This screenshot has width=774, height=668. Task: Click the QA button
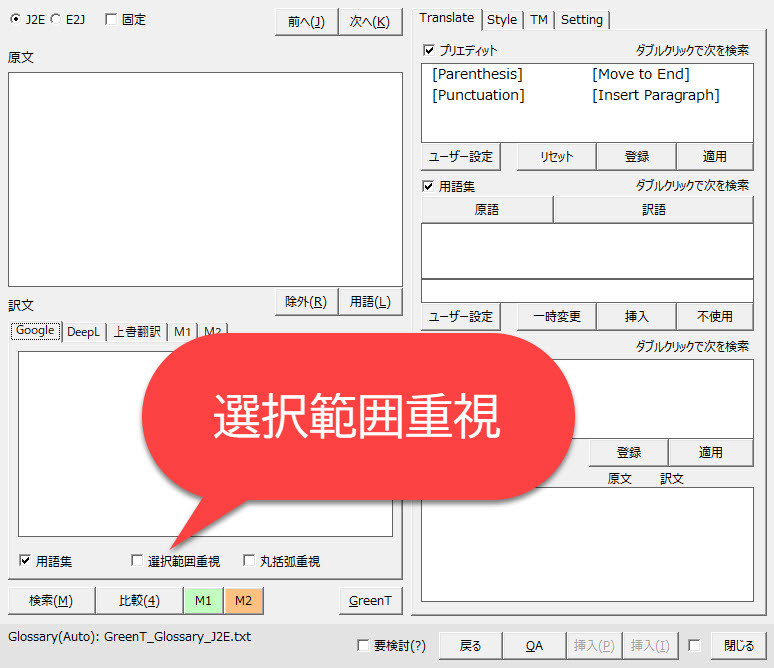pos(534,646)
